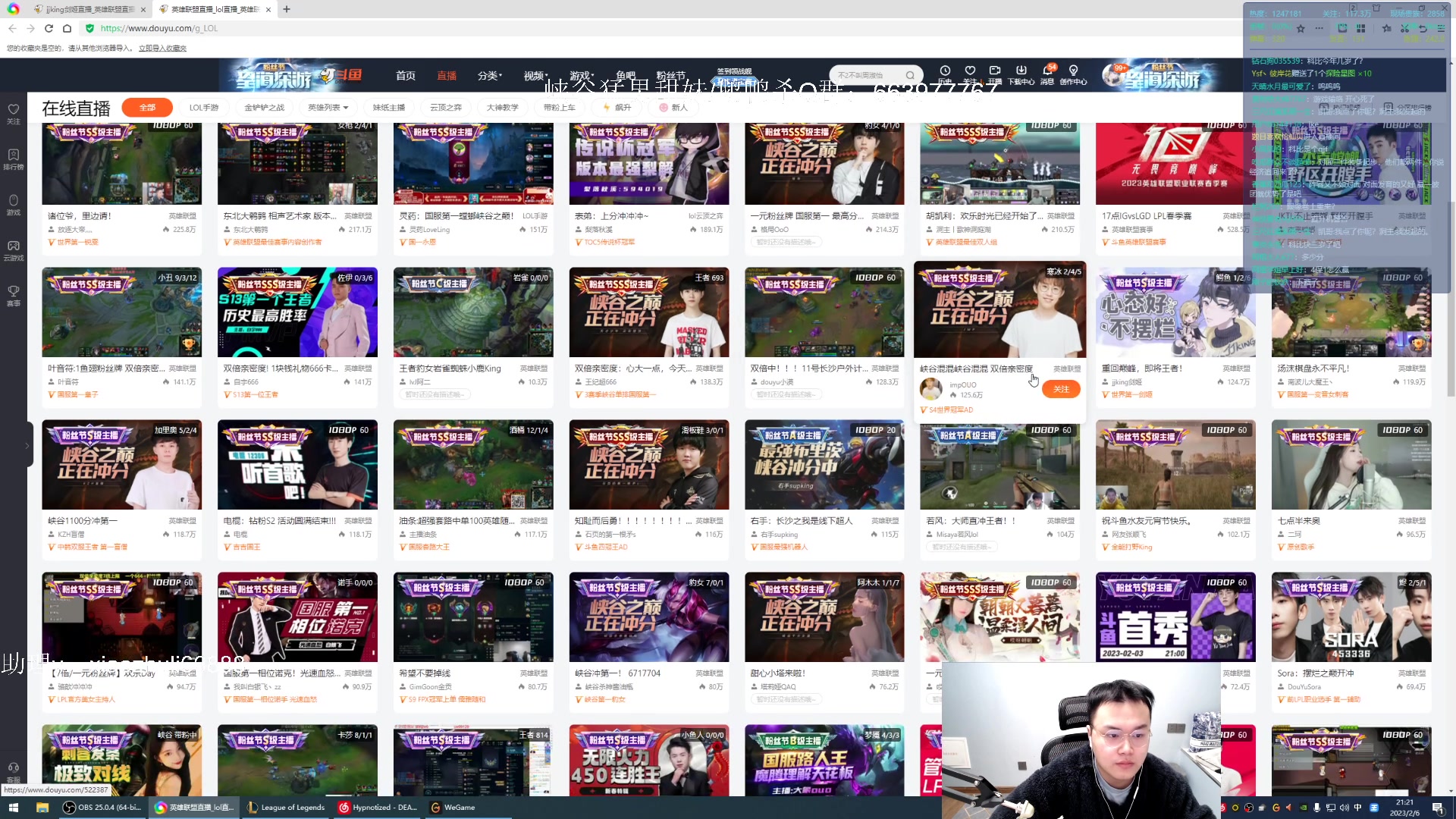Go to 首页 home in the navbar
This screenshot has height=819, width=1456.
point(406,76)
